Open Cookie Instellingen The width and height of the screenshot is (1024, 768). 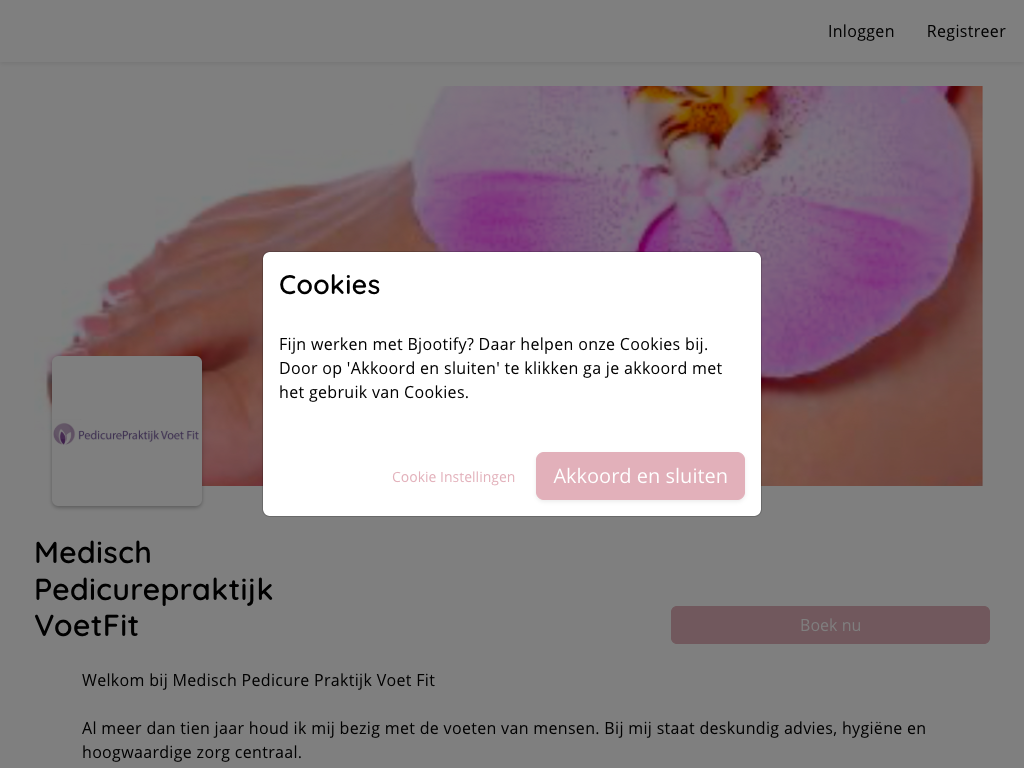[x=453, y=477]
